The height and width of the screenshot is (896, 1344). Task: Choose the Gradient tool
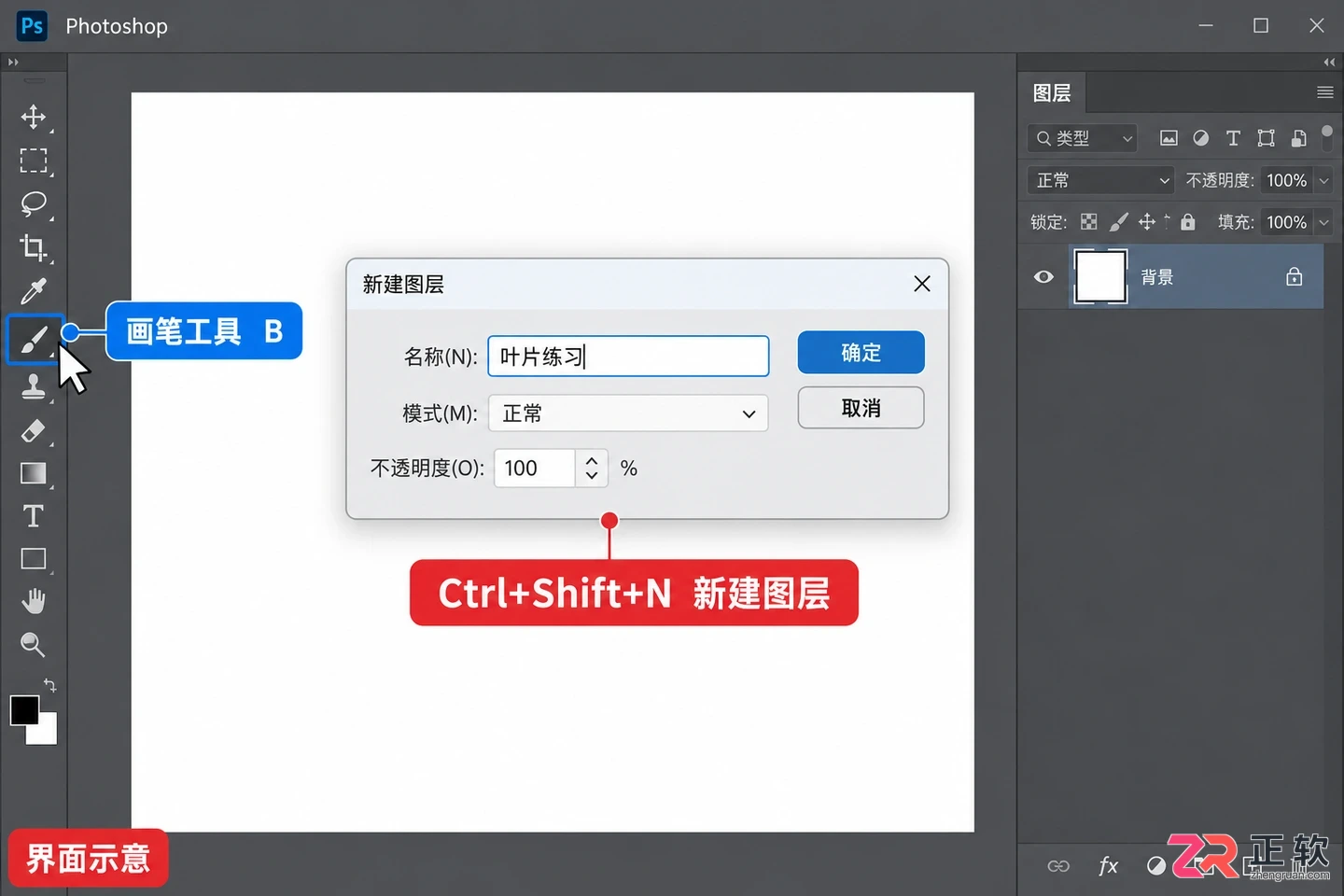34,473
